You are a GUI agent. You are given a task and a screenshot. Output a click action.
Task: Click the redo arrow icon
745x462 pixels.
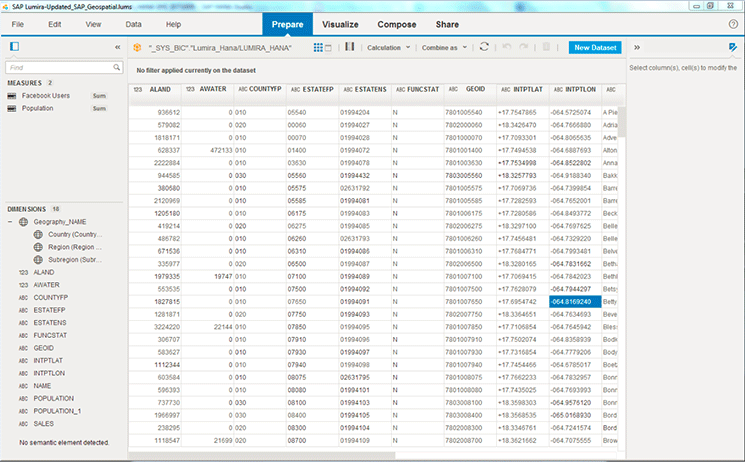[525, 47]
